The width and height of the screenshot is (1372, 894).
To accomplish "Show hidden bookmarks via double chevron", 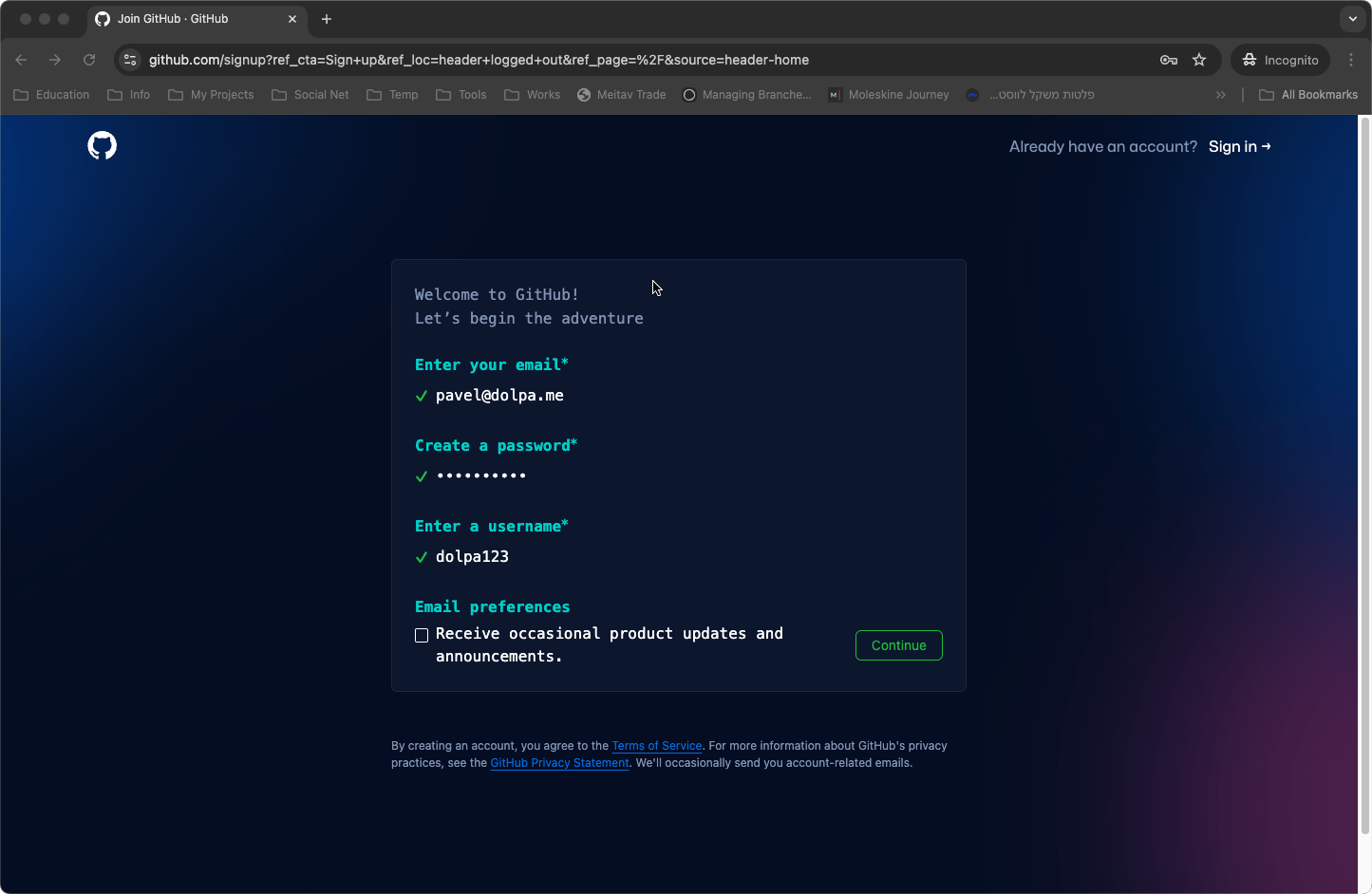I will click(1221, 95).
